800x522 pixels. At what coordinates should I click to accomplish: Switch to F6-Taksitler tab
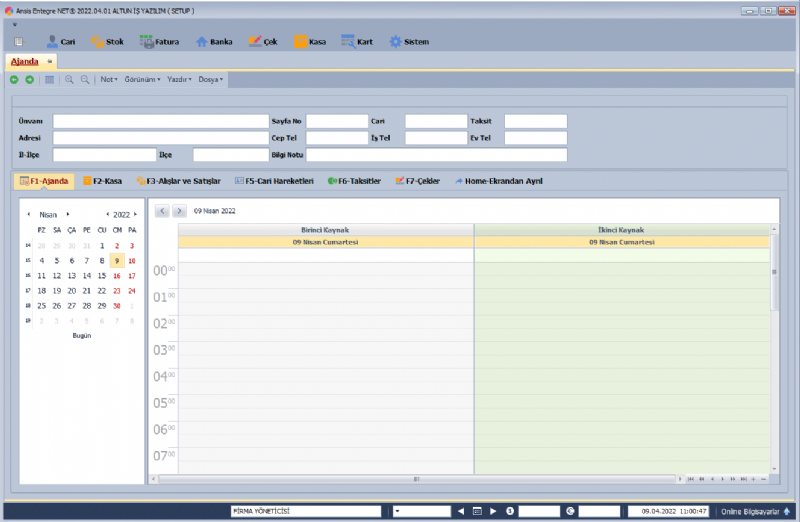355,181
